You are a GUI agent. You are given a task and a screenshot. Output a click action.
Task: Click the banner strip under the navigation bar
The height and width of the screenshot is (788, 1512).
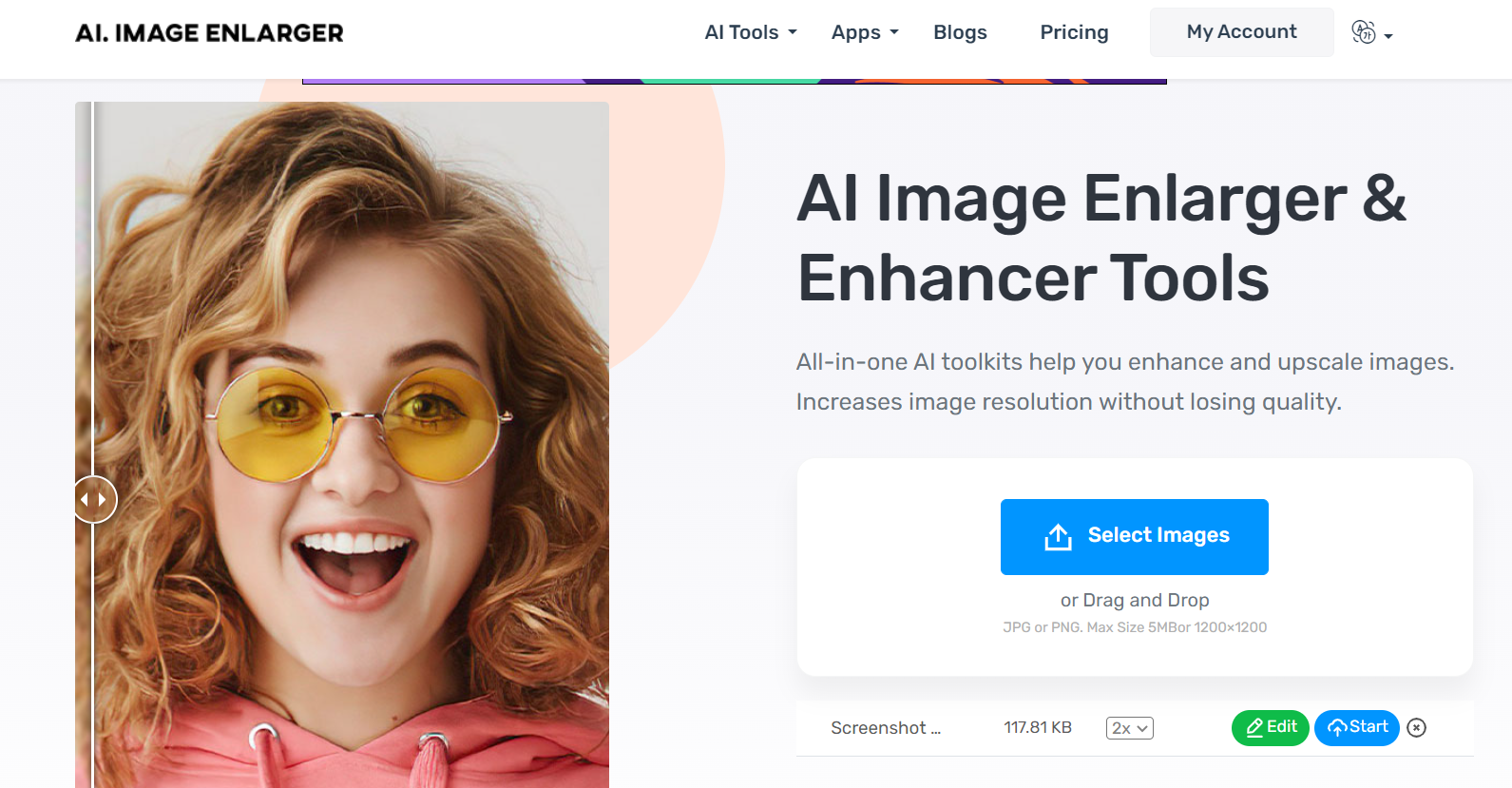(x=734, y=82)
